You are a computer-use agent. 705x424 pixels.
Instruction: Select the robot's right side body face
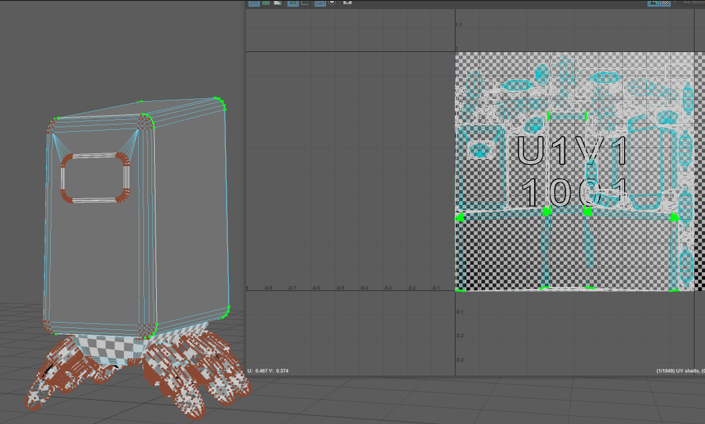click(190, 210)
